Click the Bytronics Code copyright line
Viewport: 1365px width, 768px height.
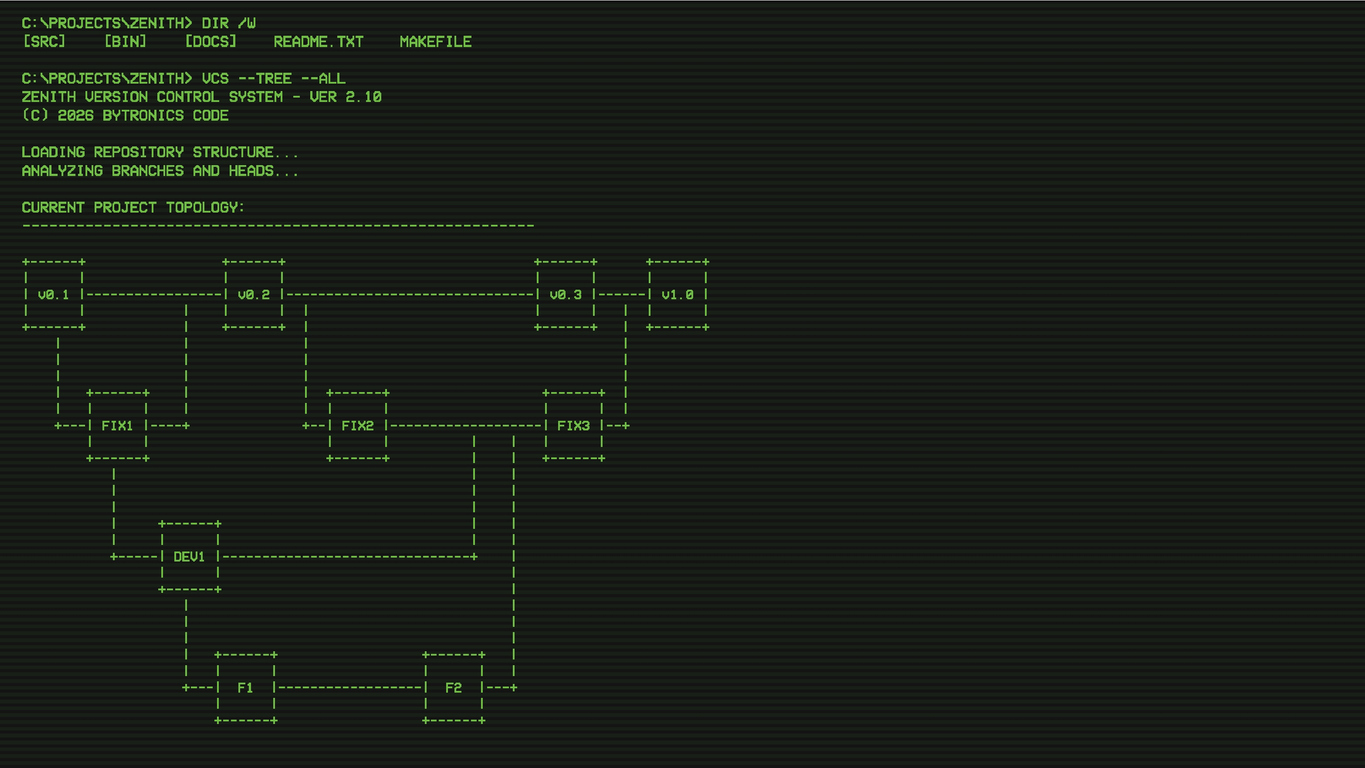(125, 115)
